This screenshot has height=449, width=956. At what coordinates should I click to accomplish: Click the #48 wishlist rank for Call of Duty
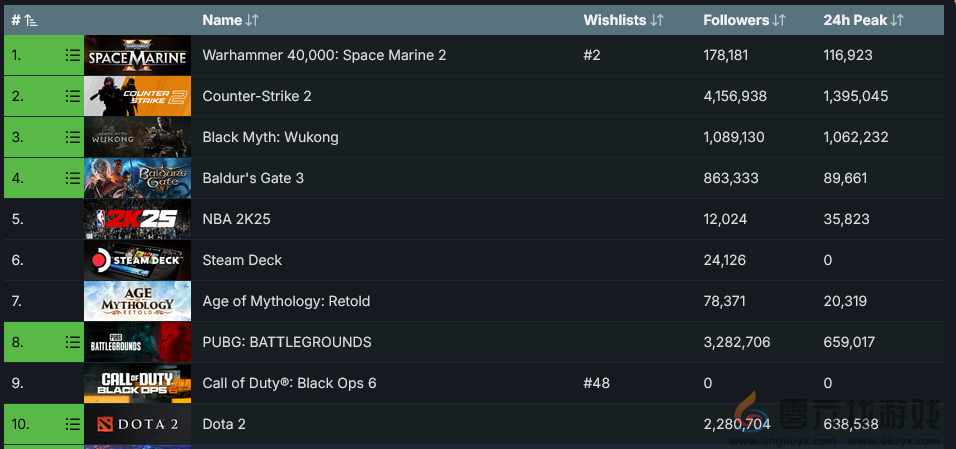pos(596,383)
